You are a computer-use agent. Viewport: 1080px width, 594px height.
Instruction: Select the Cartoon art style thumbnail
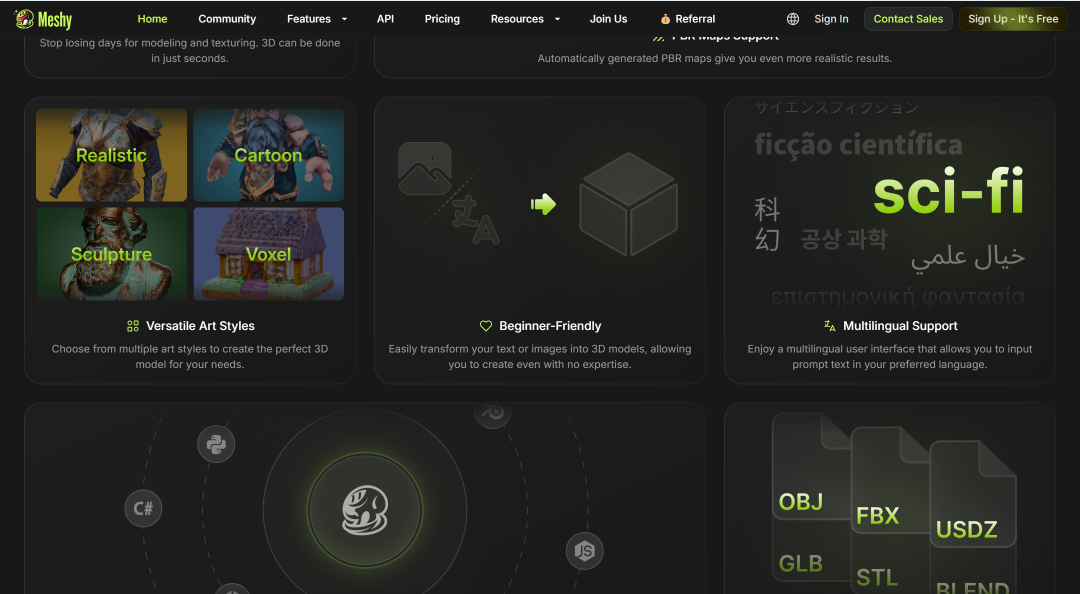pyautogui.click(x=269, y=155)
